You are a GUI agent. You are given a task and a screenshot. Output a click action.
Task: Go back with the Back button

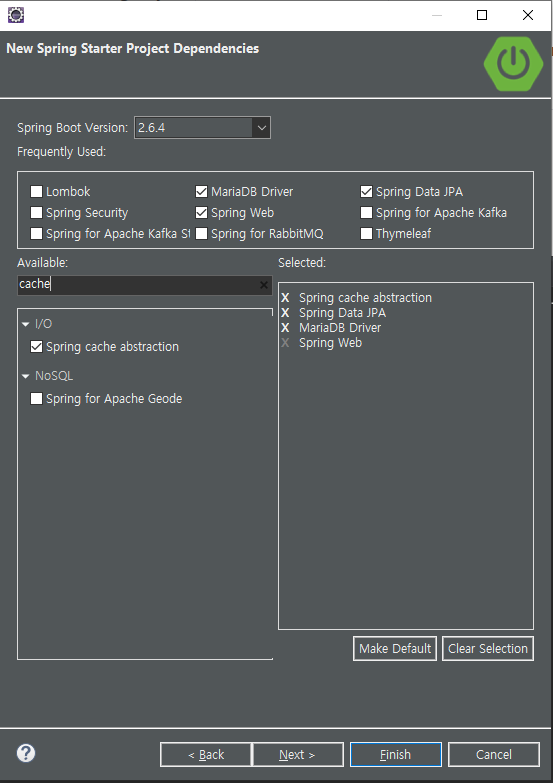(206, 754)
